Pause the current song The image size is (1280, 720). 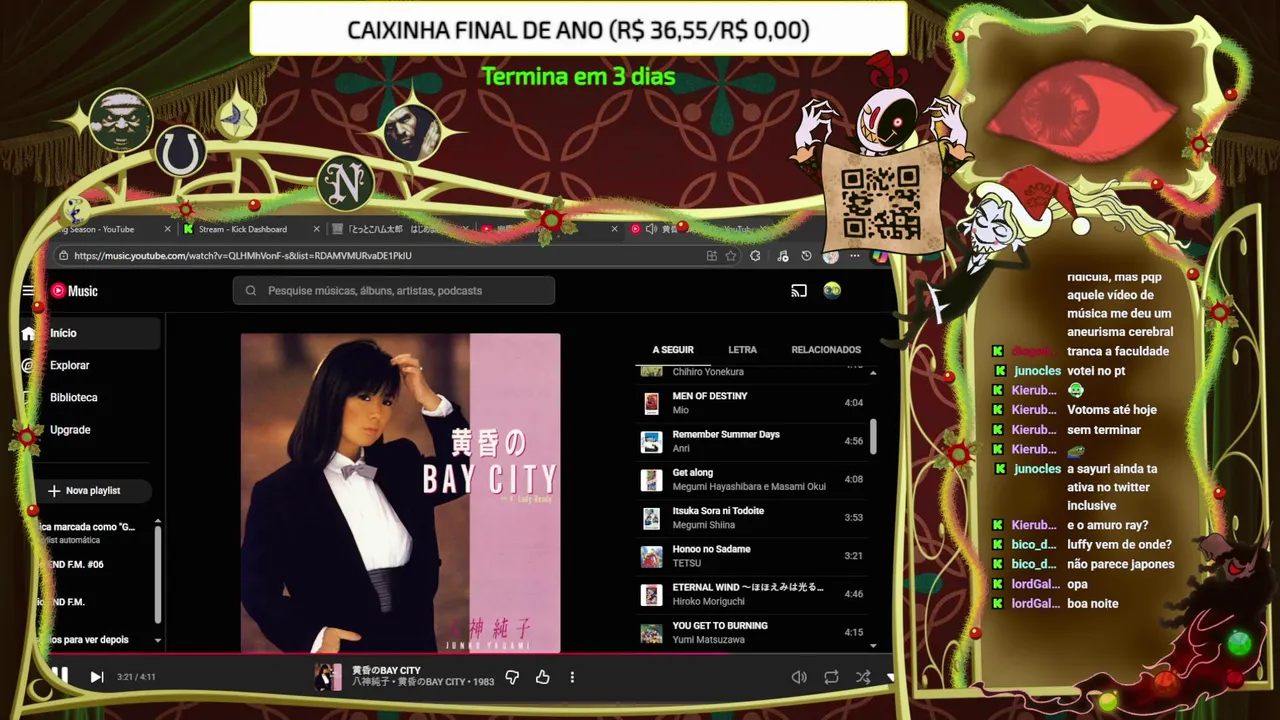60,676
